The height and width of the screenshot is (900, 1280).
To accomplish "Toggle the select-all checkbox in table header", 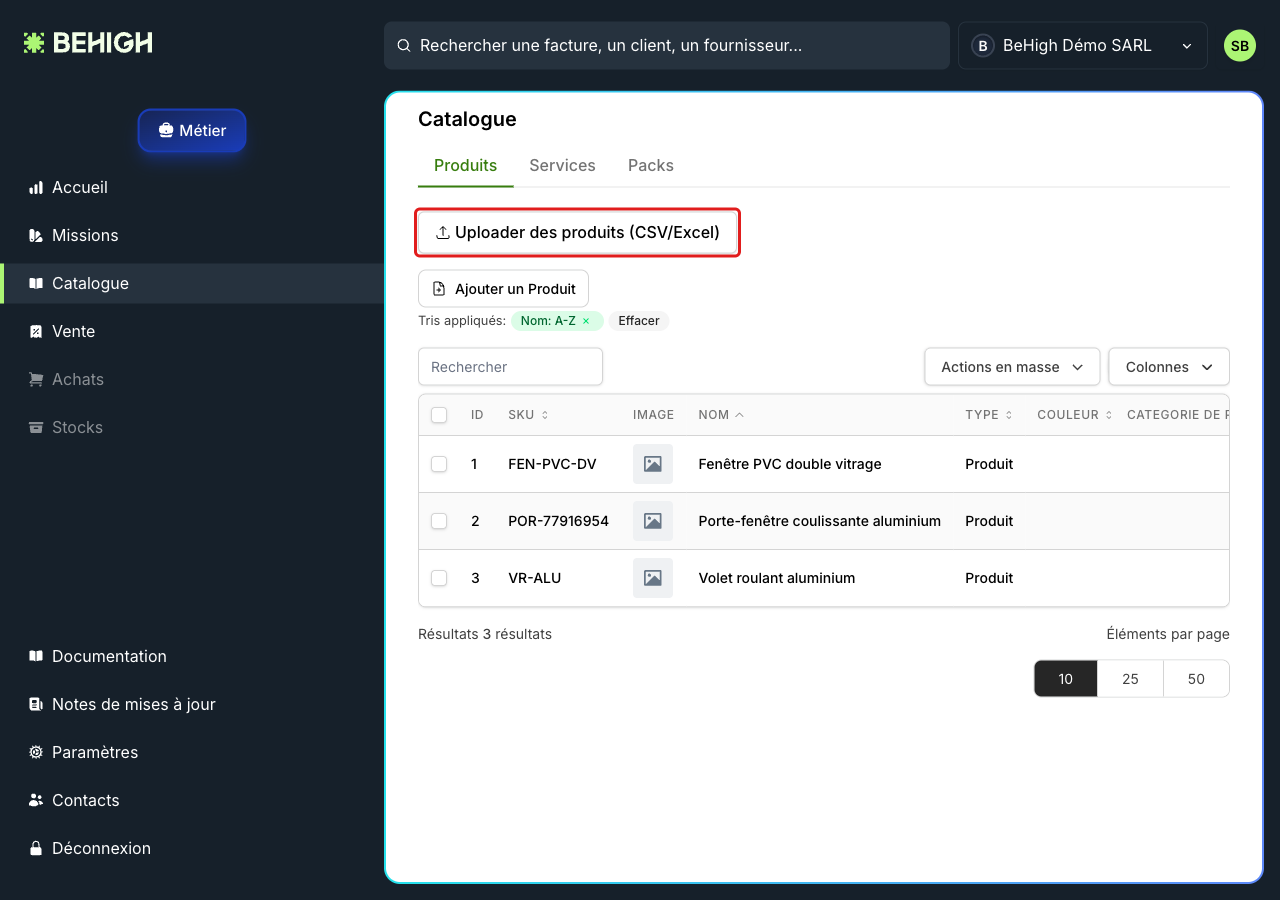I will pyautogui.click(x=439, y=415).
